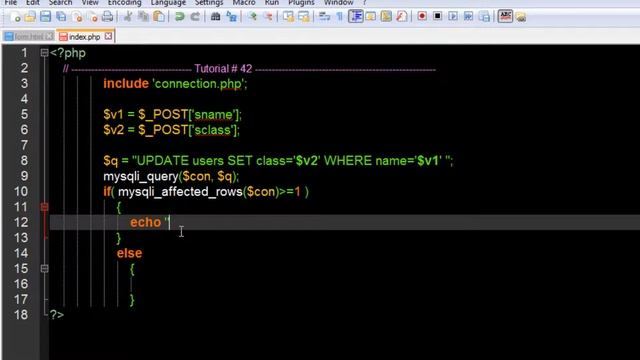Viewport: 640px width, 360px height.
Task: Click Run Macro Multiple Times icon
Action: (468, 17)
